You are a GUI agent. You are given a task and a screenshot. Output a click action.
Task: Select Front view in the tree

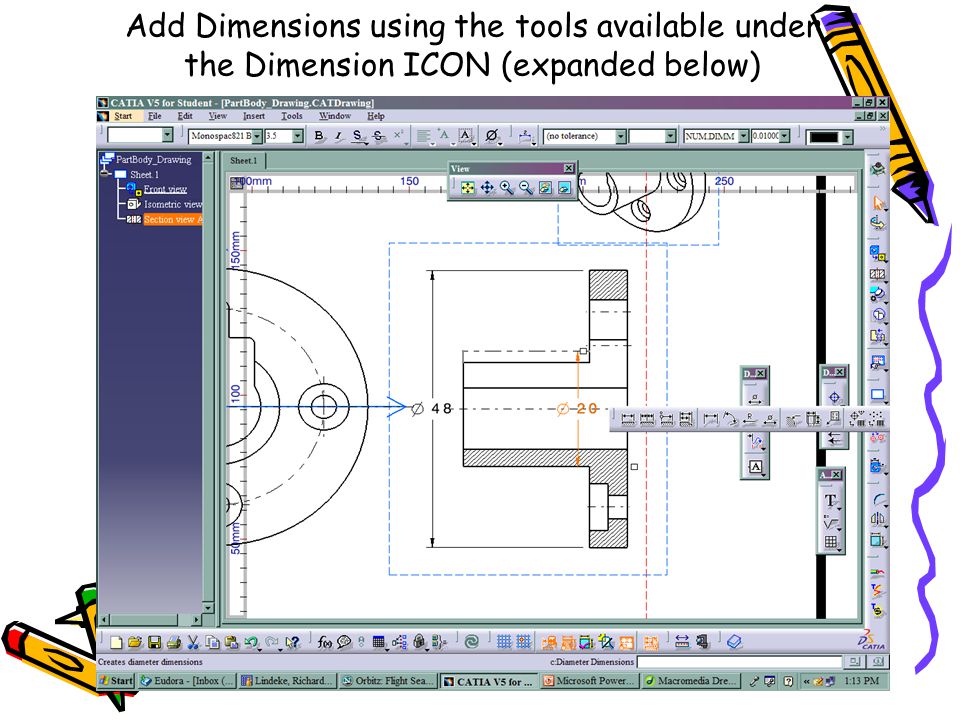[x=165, y=189]
